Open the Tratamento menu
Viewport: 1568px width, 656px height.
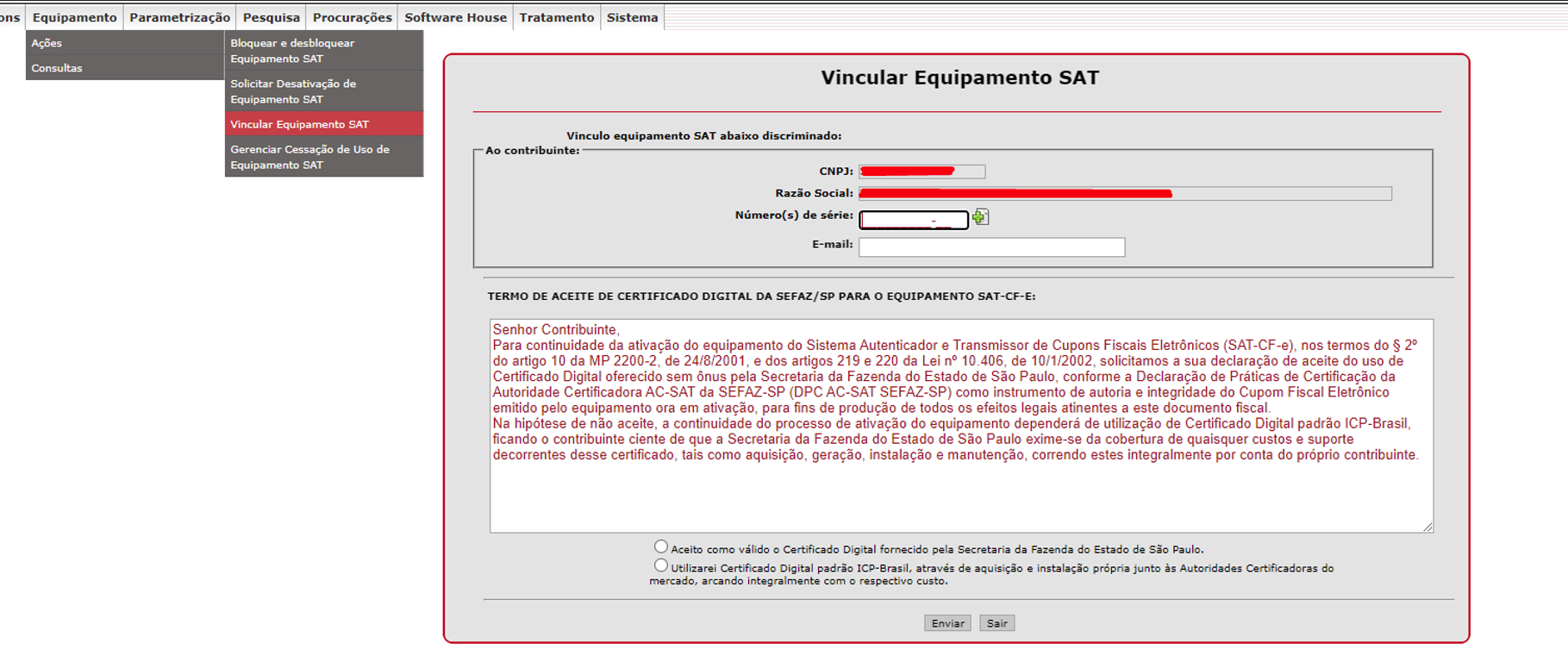(x=557, y=17)
